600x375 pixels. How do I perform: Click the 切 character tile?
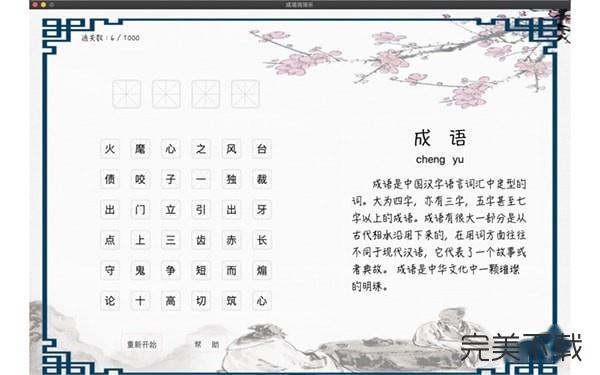(x=201, y=301)
